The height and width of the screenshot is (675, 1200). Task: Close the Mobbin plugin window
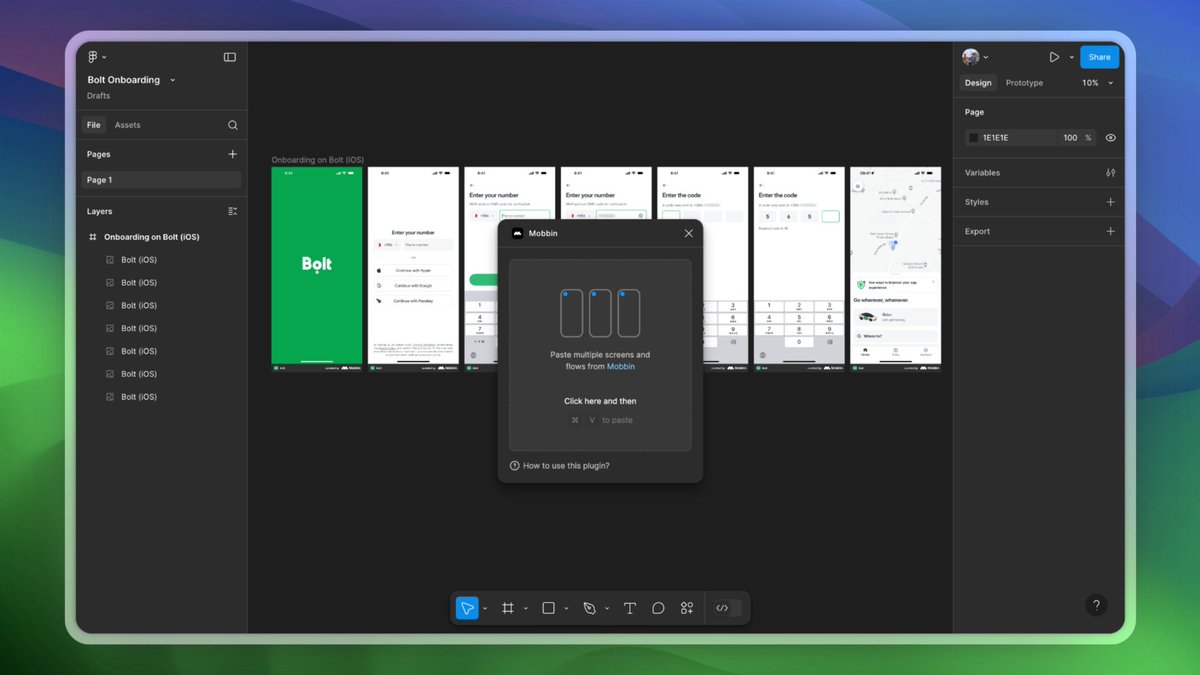pyautogui.click(x=688, y=233)
